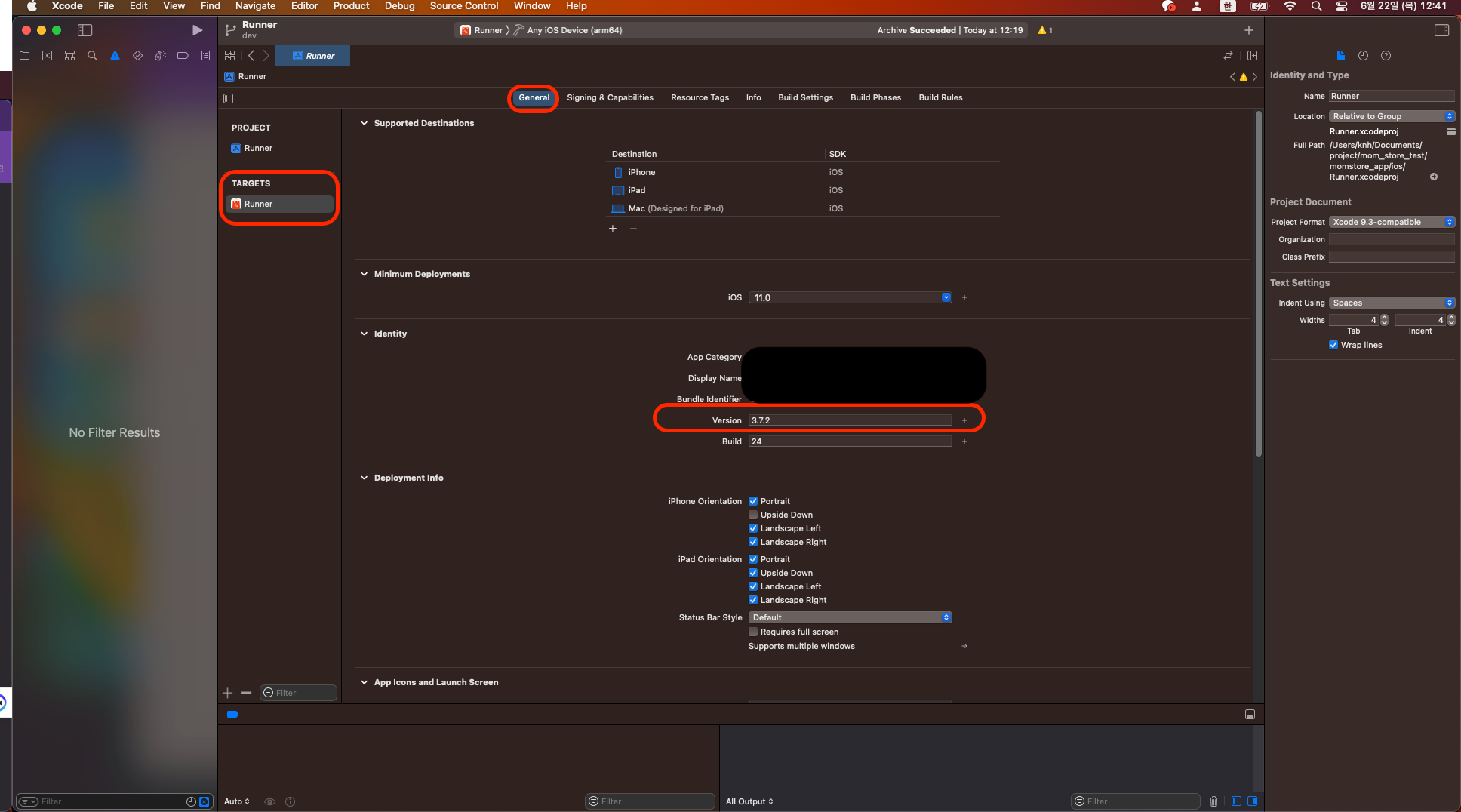The width and height of the screenshot is (1461, 812).
Task: Open Status Bar Style dropdown
Action: click(850, 617)
